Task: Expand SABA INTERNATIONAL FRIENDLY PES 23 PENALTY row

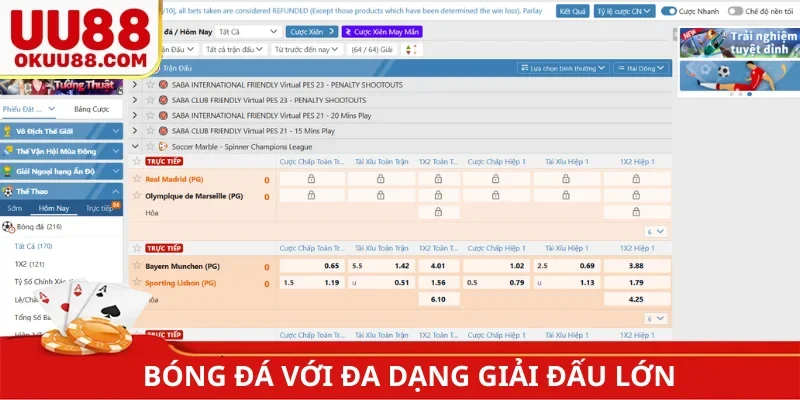Action: 135,85
